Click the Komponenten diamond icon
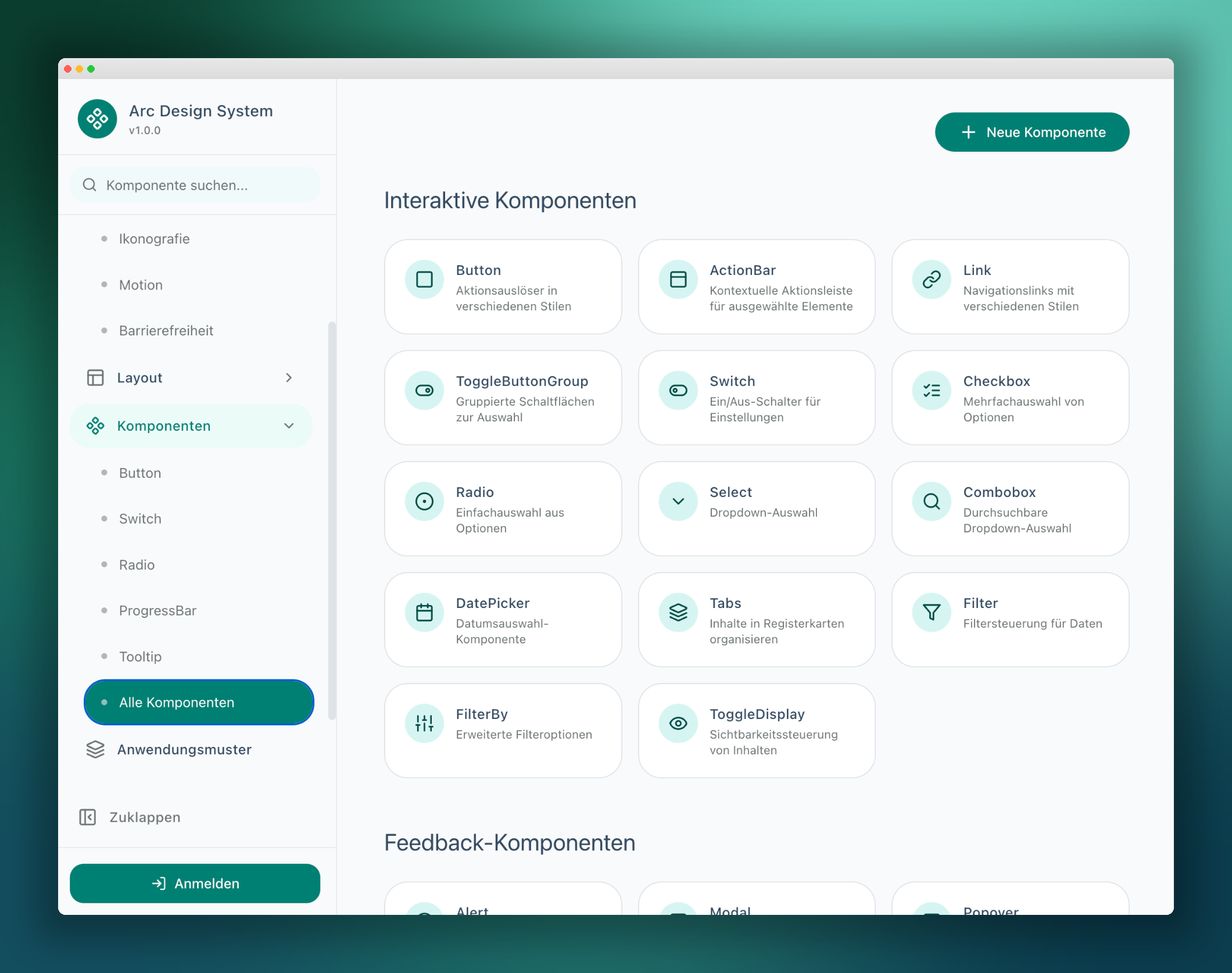Image resolution: width=1232 pixels, height=973 pixels. (x=95, y=425)
